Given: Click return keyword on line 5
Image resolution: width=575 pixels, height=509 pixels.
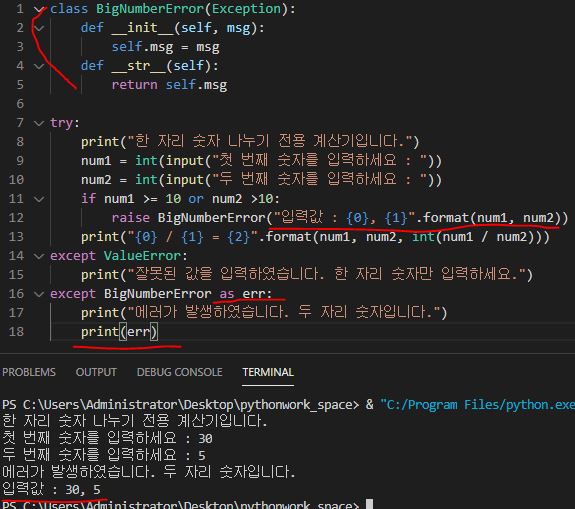Looking at the screenshot, I should (135, 85).
